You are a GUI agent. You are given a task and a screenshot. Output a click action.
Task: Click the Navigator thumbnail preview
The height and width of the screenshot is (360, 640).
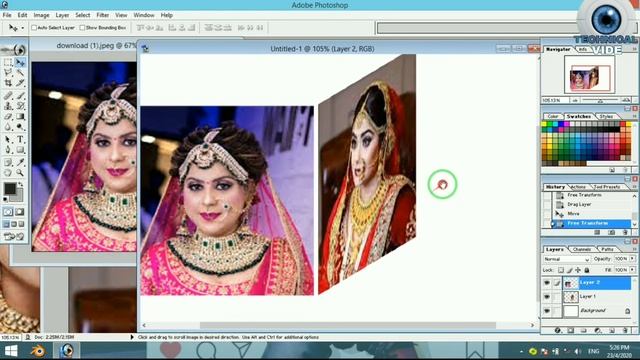click(x=589, y=75)
